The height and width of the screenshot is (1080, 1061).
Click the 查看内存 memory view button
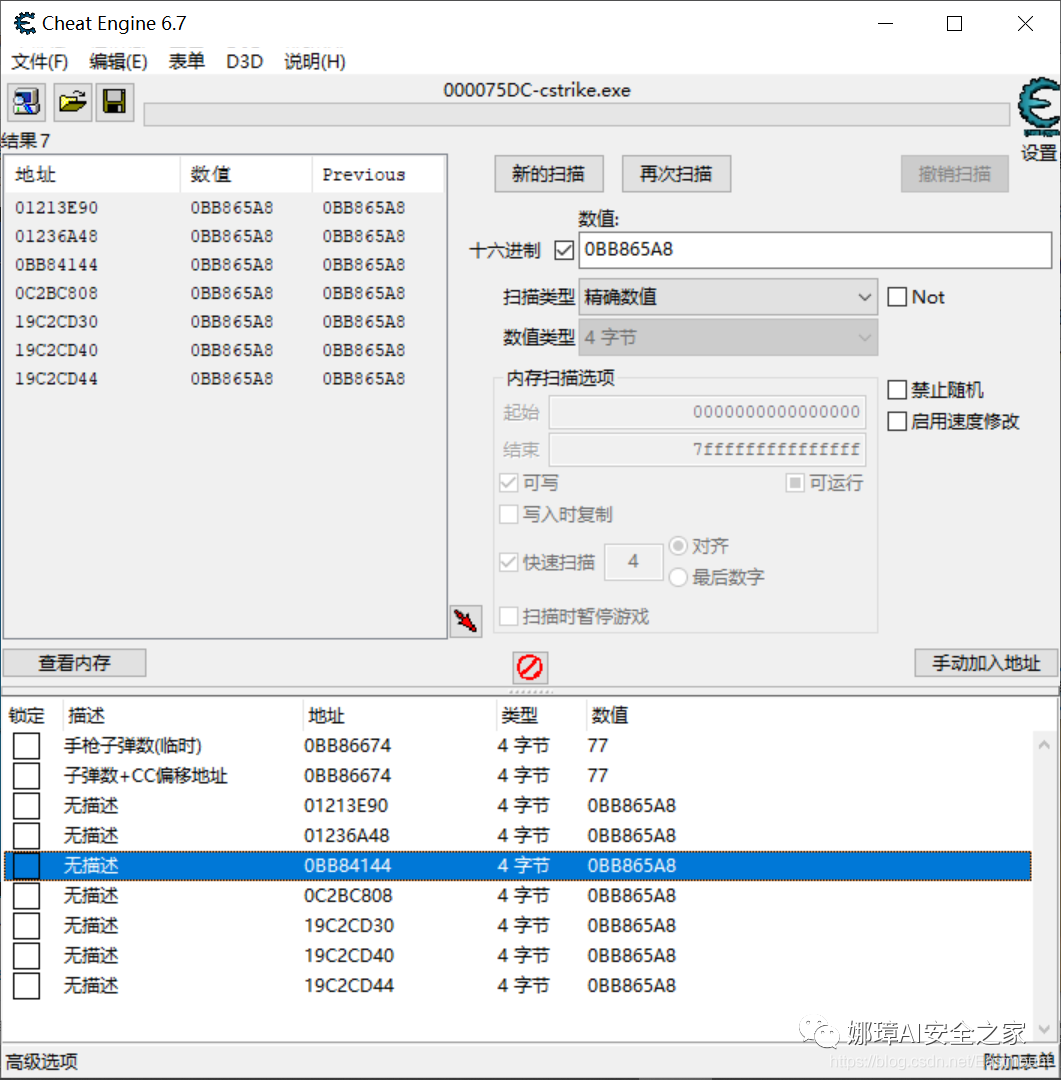point(74,663)
